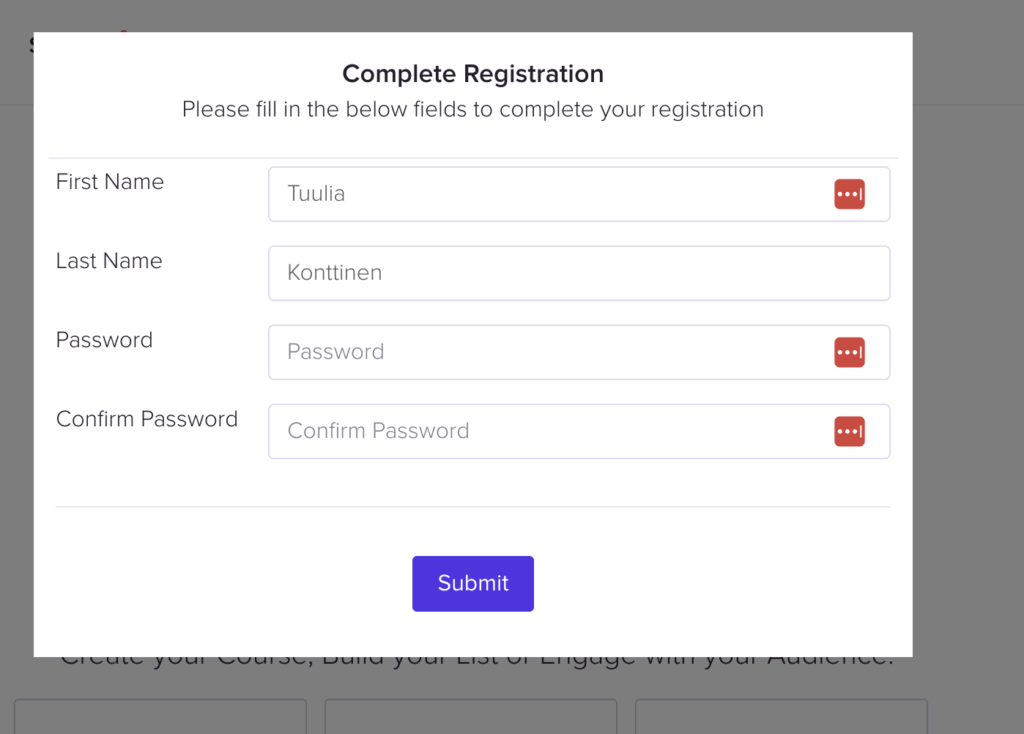Click the password manager icon in Confirm Password field
Viewport: 1024px width, 734px height.
[x=849, y=431]
